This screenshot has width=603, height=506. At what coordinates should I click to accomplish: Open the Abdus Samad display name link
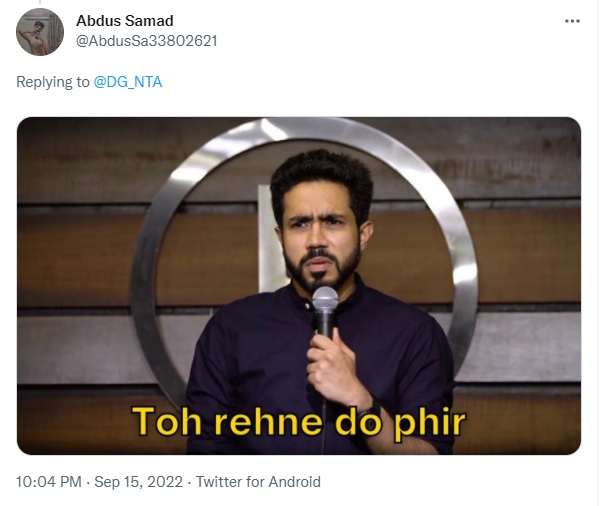(x=124, y=21)
